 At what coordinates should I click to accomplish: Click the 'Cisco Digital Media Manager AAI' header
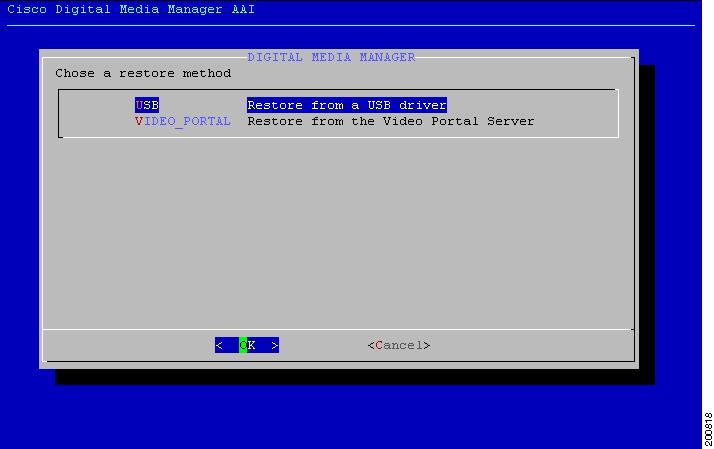(131, 10)
